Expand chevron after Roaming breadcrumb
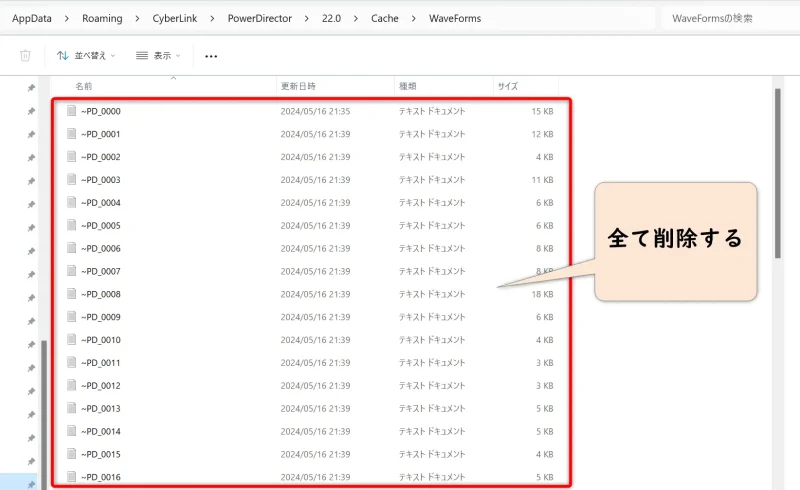Screen dimensions: 800x490 [x=137, y=19]
